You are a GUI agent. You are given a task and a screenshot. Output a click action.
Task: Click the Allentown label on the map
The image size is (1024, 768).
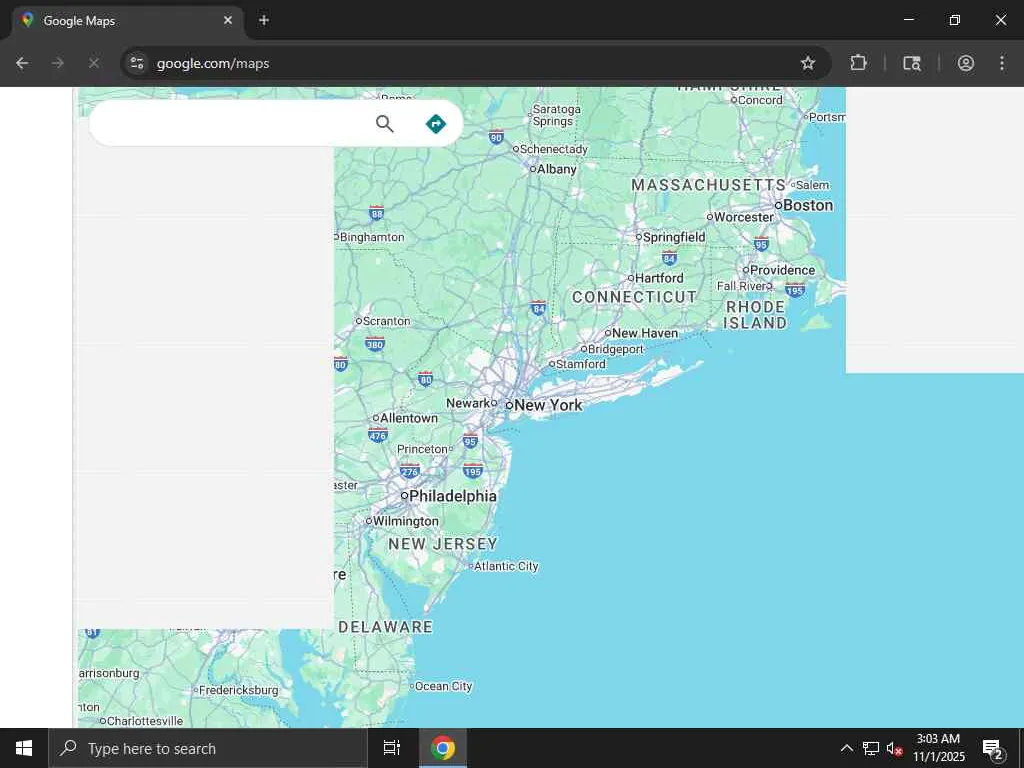(409, 418)
